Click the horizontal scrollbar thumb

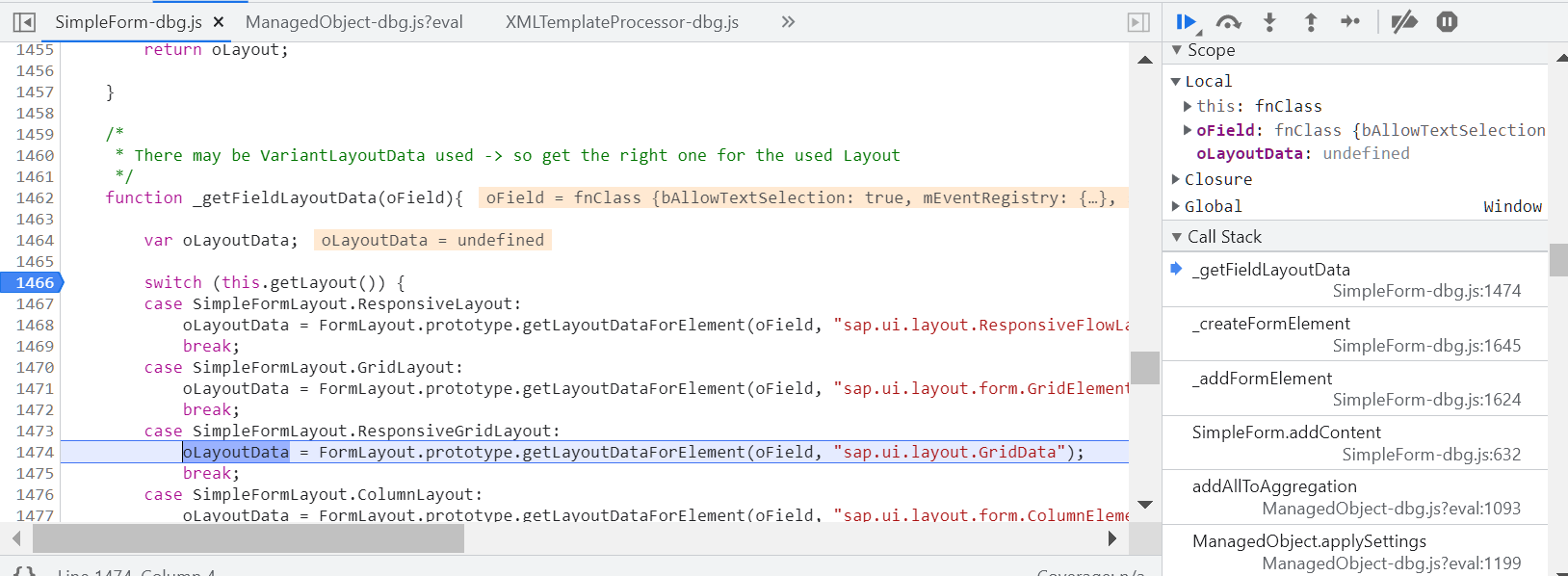click(x=248, y=538)
